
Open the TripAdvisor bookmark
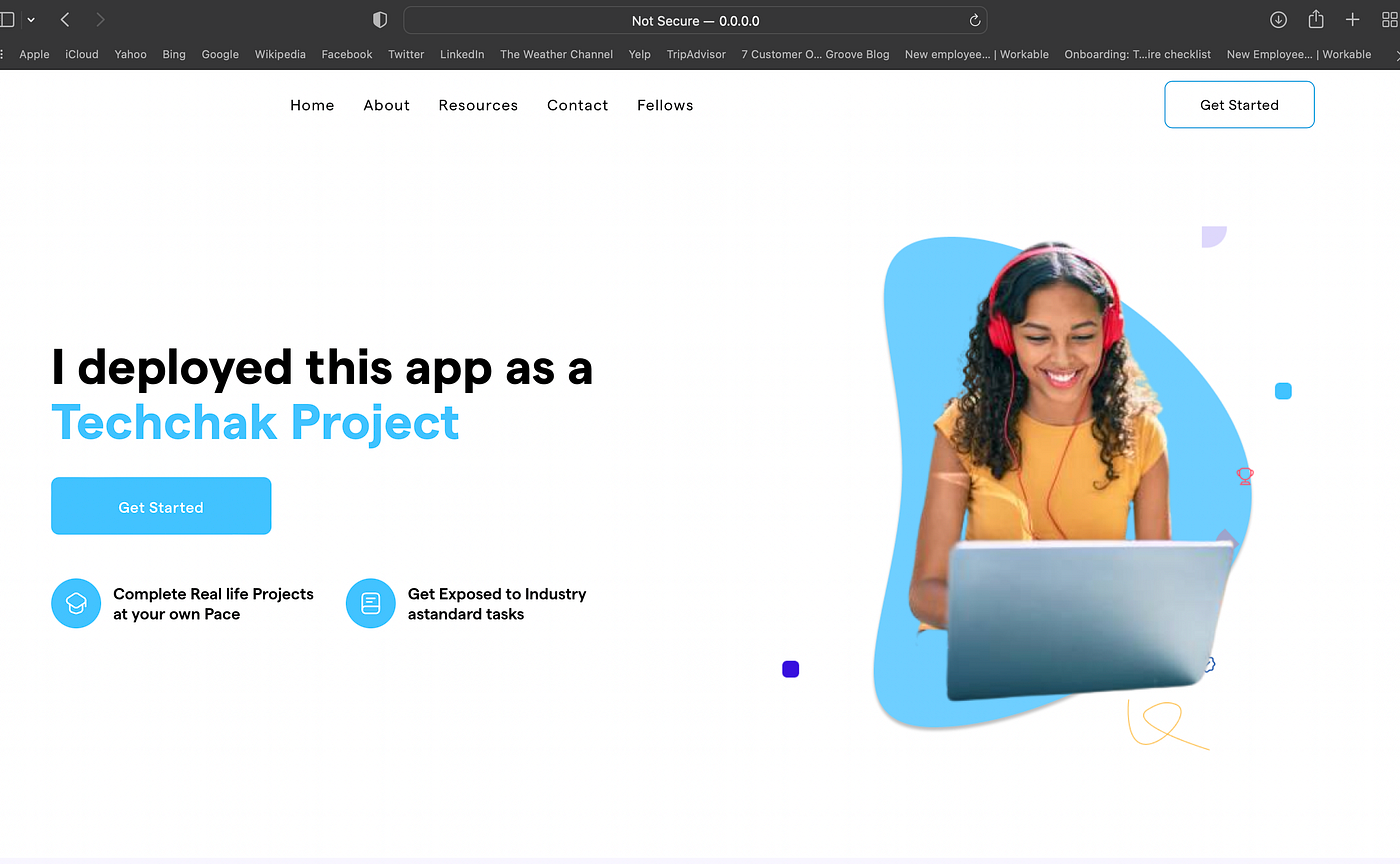696,54
